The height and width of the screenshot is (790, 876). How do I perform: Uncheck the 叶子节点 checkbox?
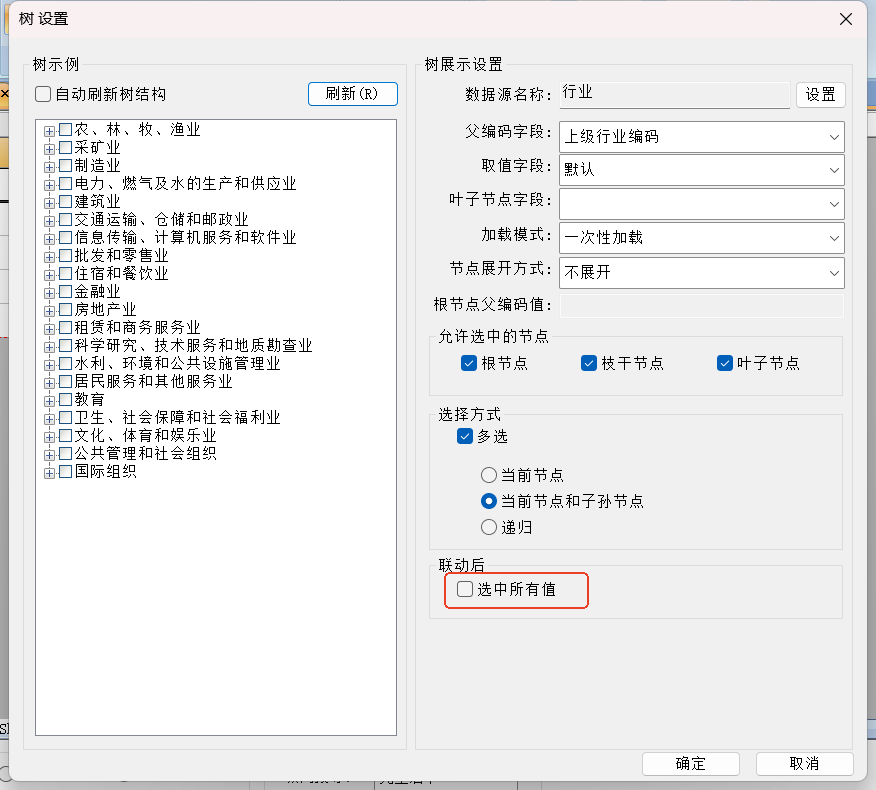(x=725, y=364)
